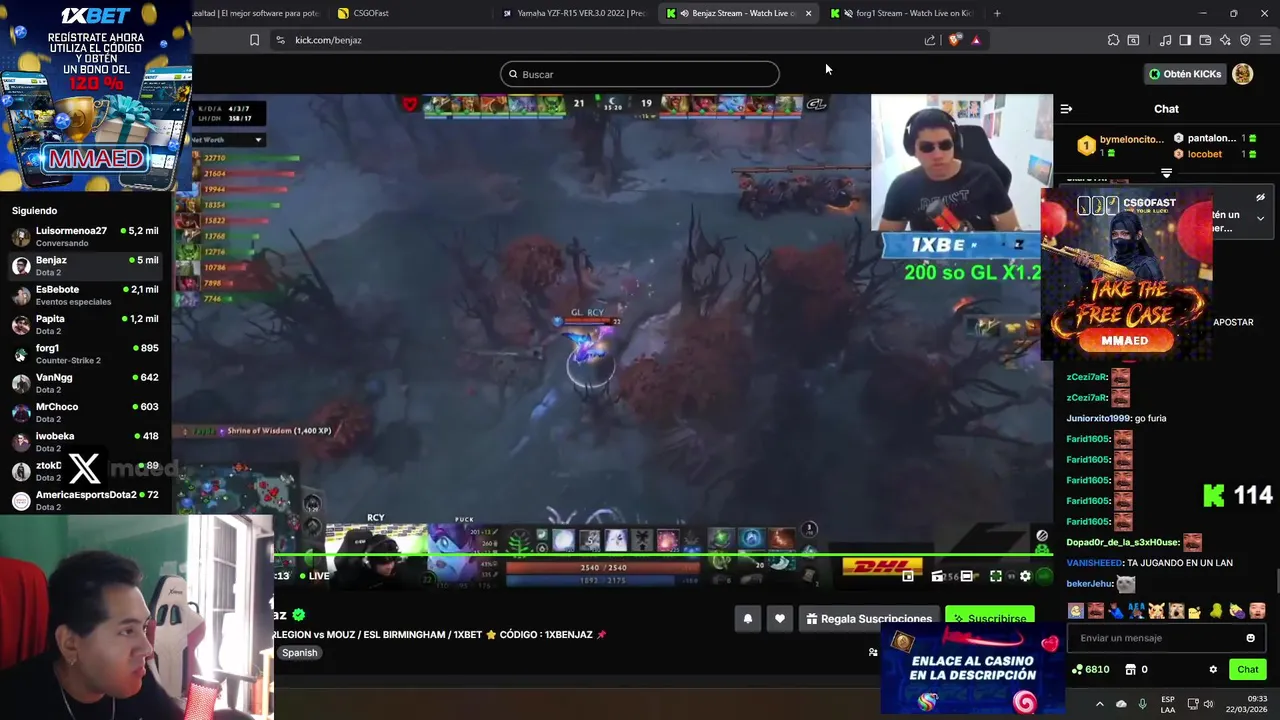Switch to the Yamaha YZF-R15 tab
This screenshot has width=1280, height=720.
coord(575,13)
